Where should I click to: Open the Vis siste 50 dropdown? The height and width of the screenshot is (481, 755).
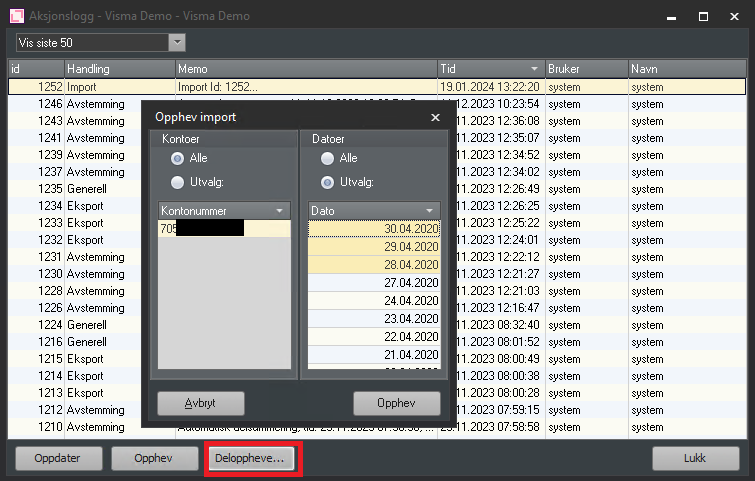point(177,42)
